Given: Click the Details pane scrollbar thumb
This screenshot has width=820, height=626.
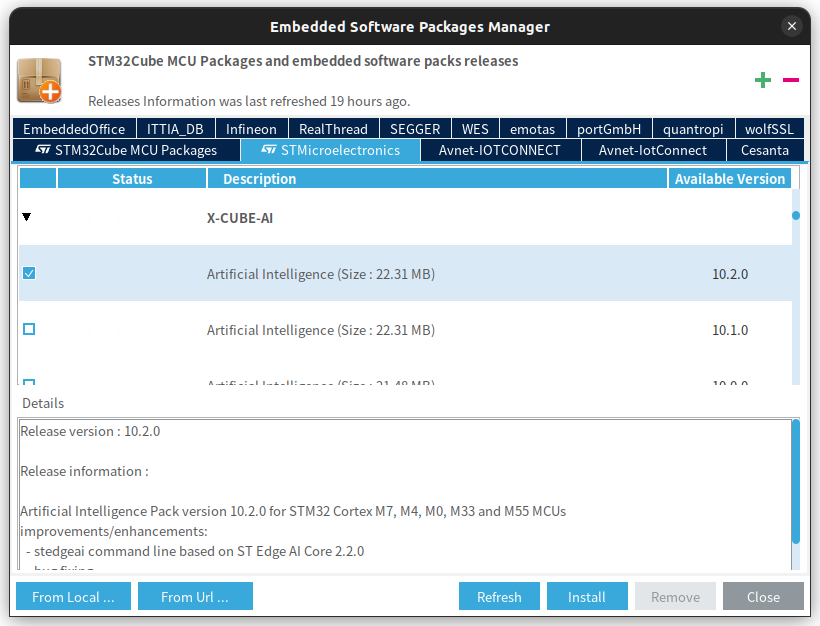Looking at the screenshot, I should [x=795, y=482].
